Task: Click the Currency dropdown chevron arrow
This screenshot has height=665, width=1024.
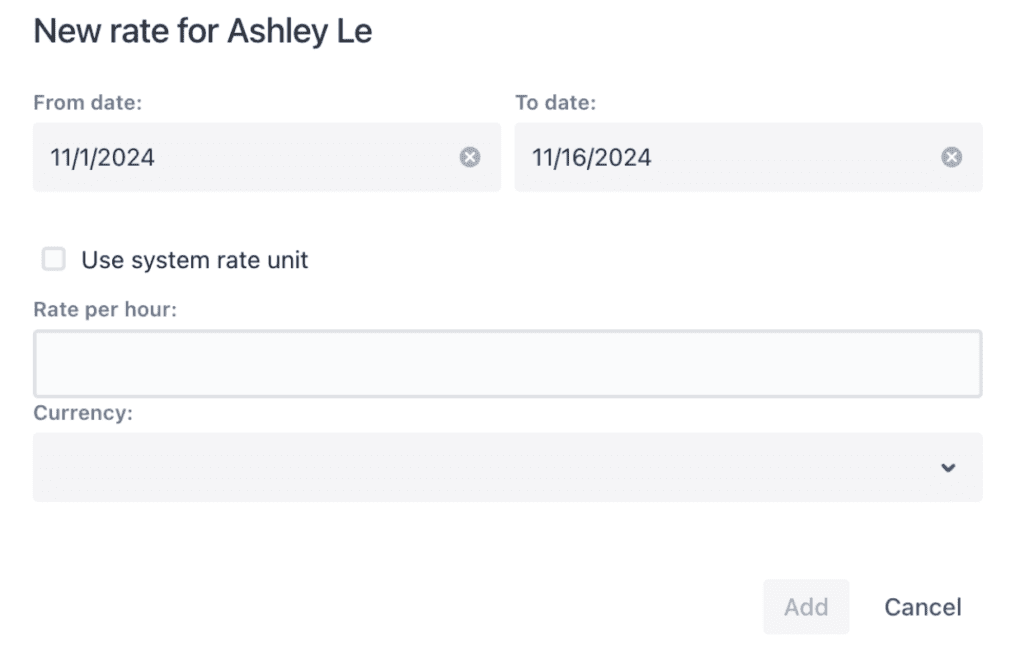Action: pos(948,468)
